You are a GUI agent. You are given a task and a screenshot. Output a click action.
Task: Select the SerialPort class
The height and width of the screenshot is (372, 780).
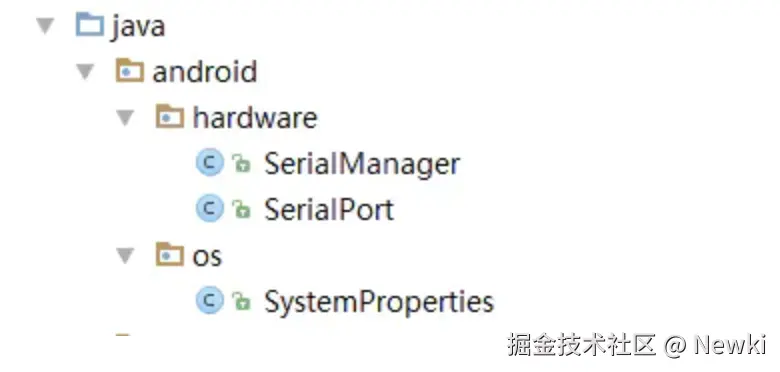[x=329, y=209]
